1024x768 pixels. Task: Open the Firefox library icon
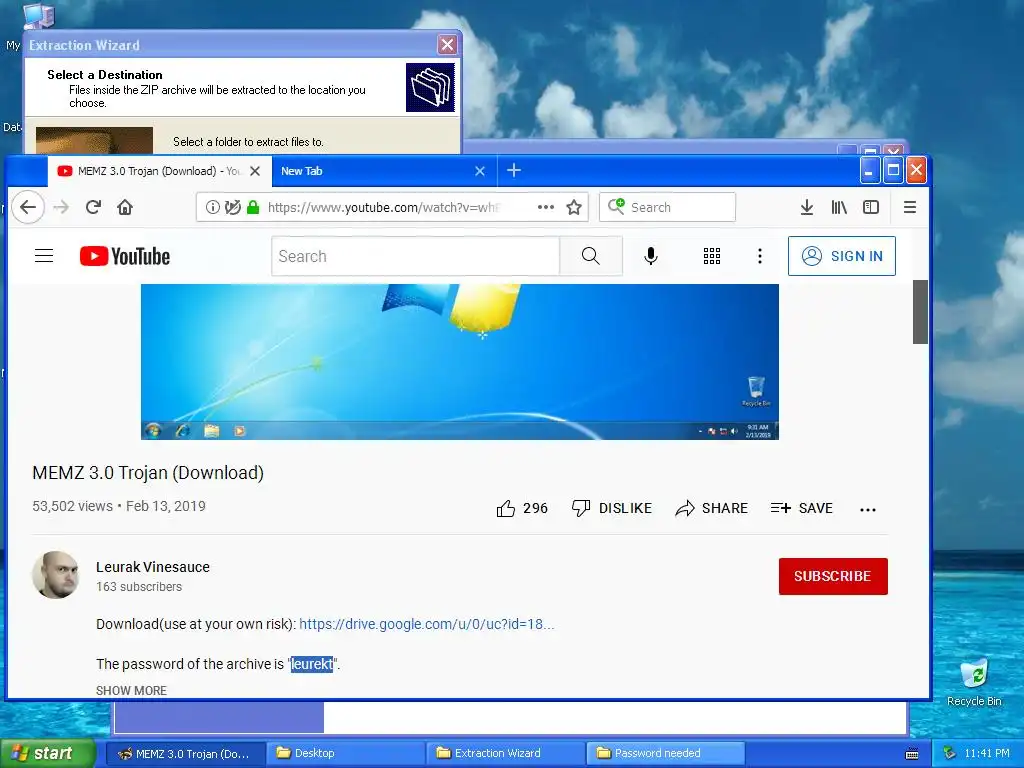[x=839, y=207]
